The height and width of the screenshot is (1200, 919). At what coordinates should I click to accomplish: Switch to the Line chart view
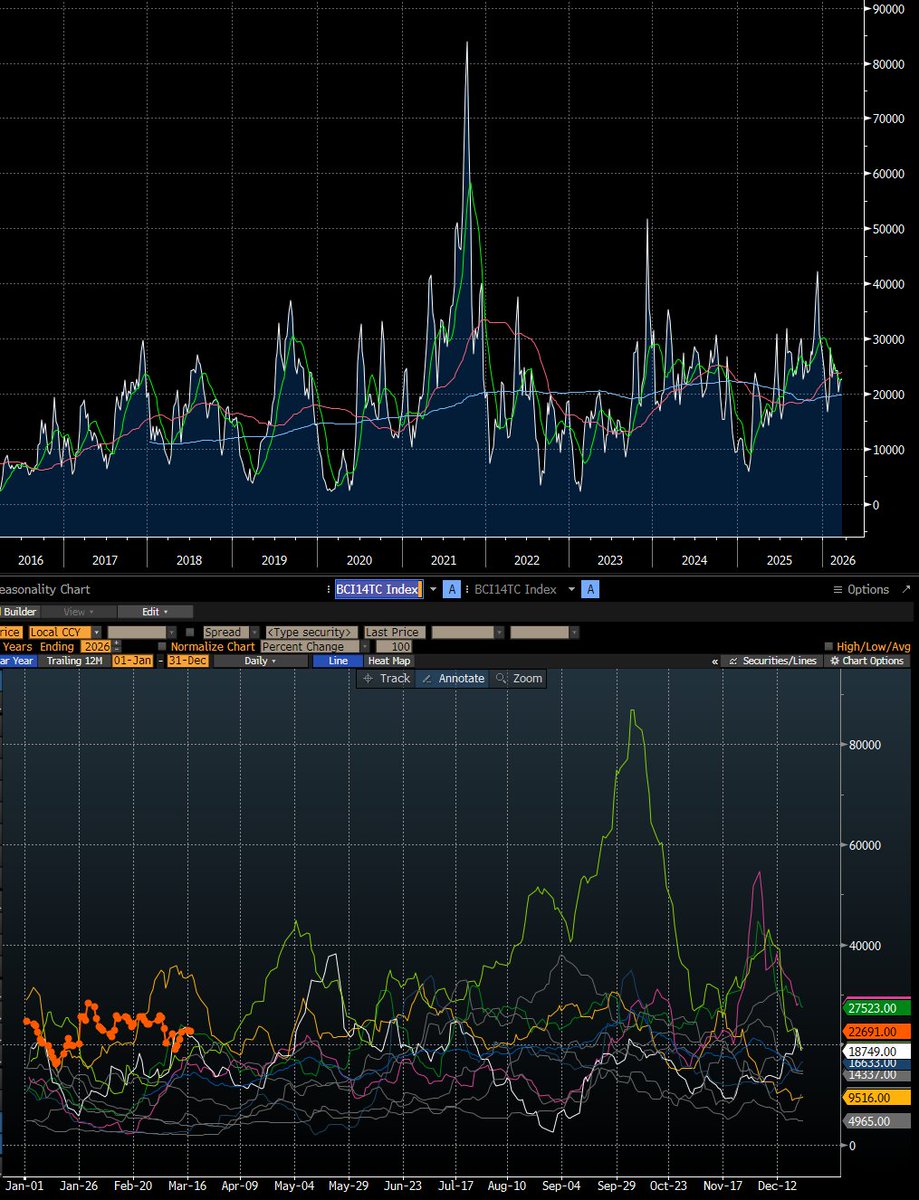[x=338, y=661]
